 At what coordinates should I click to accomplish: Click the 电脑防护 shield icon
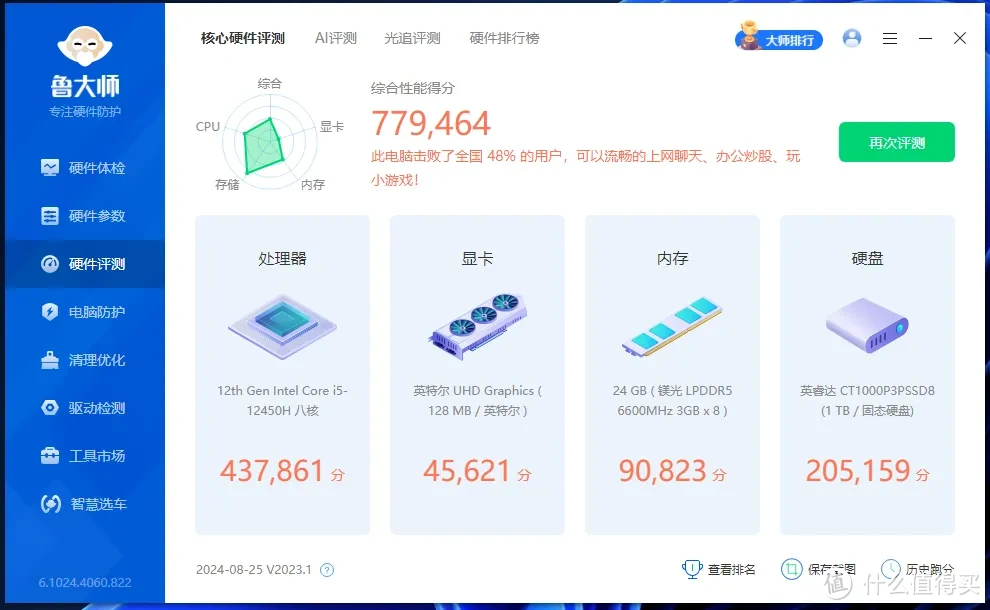(x=50, y=312)
